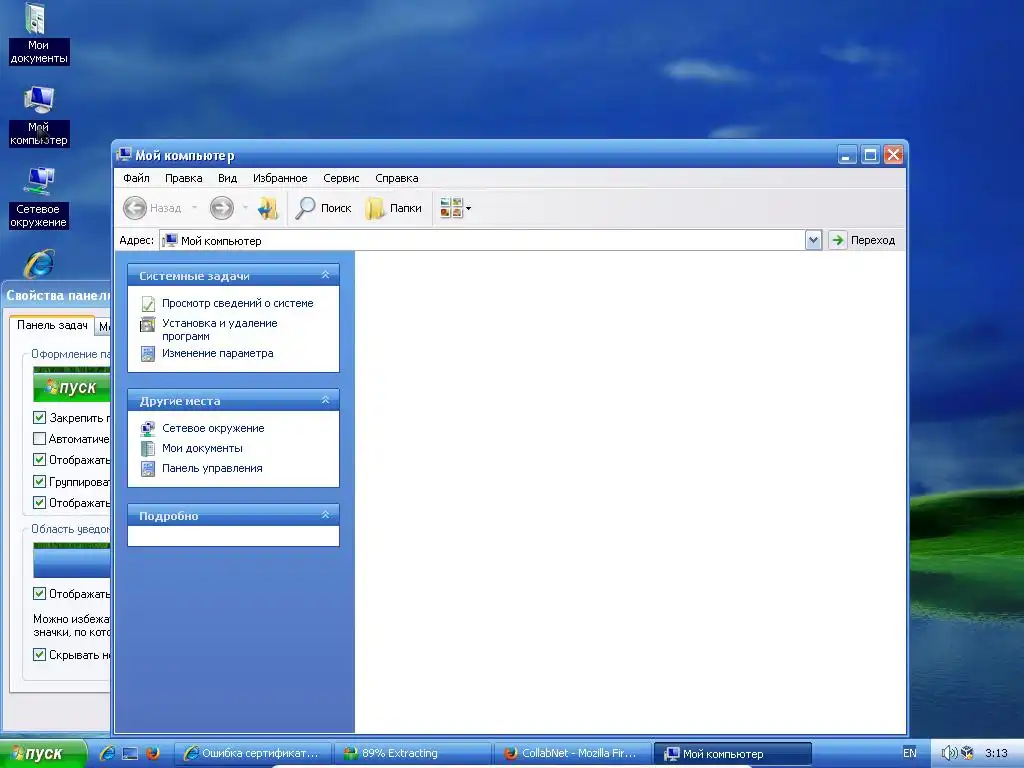
Task: Click the sidebar Мои документы icon
Action: pyautogui.click(x=148, y=449)
